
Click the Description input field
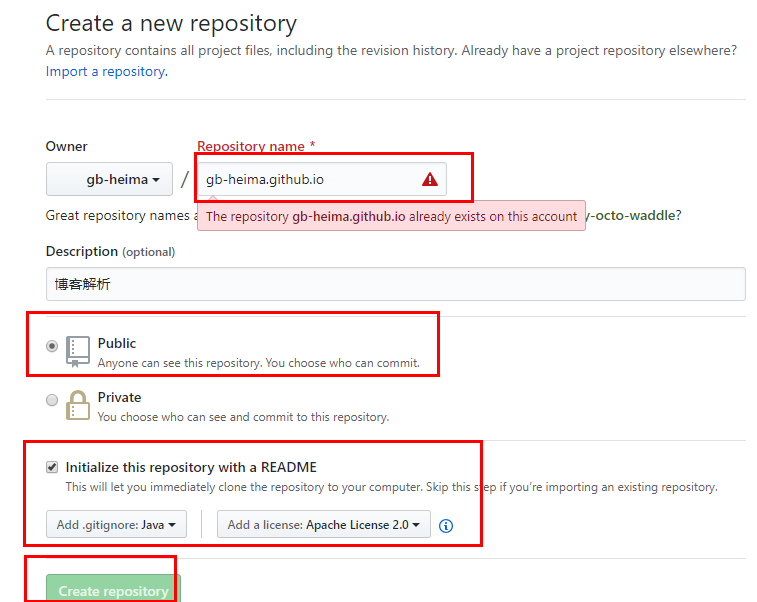(395, 284)
